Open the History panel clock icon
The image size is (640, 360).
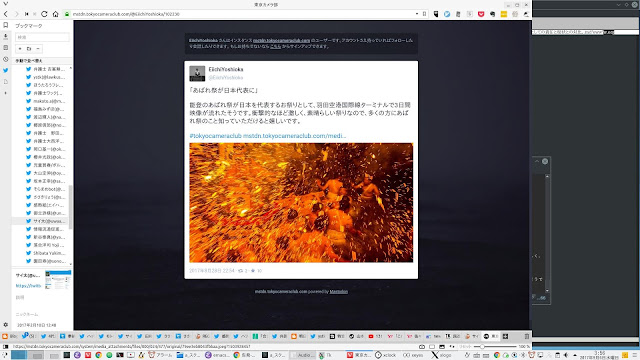(6, 59)
